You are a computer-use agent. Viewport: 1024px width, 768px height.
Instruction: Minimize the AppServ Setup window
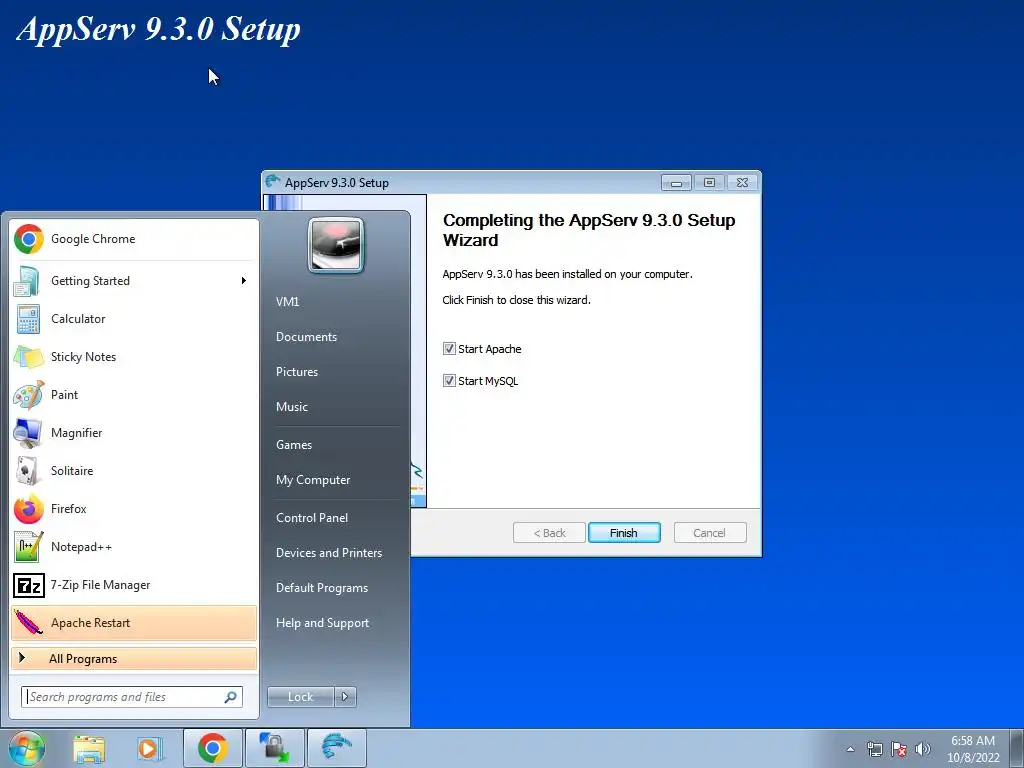tap(676, 183)
